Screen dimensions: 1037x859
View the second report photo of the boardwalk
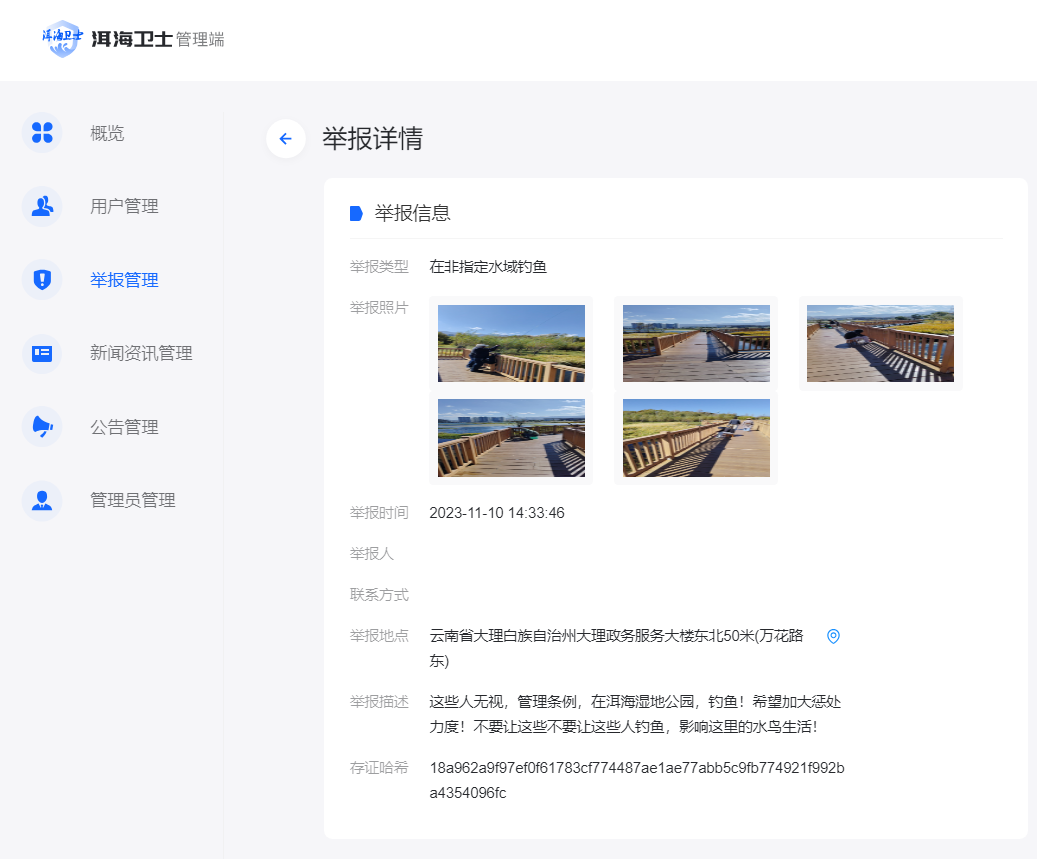[x=696, y=343]
